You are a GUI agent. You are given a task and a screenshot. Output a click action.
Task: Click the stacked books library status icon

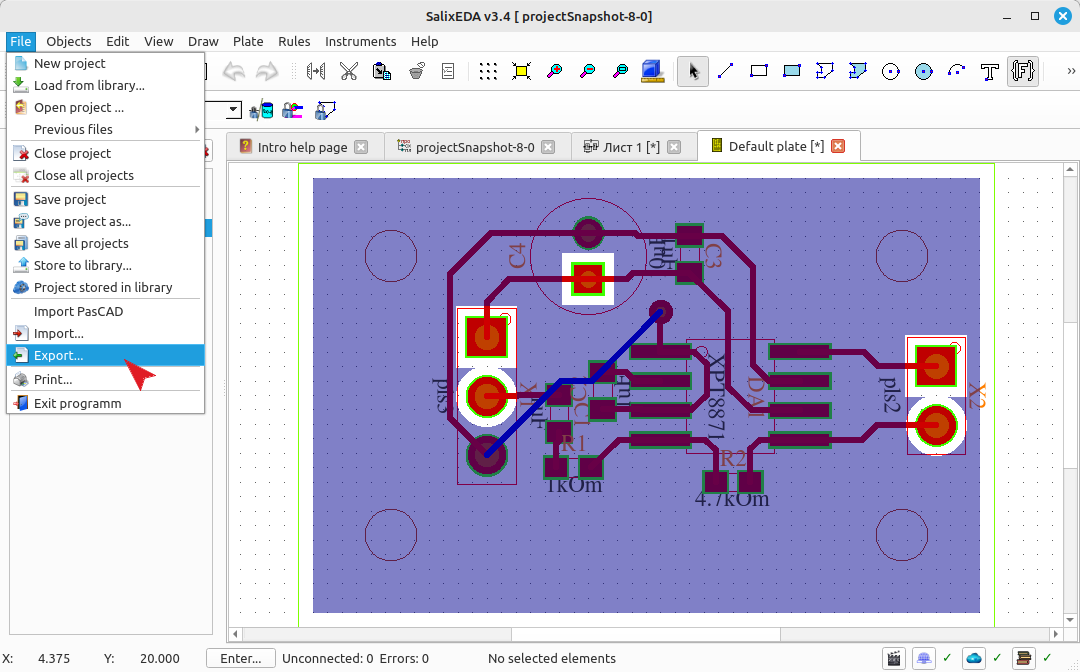click(1024, 659)
